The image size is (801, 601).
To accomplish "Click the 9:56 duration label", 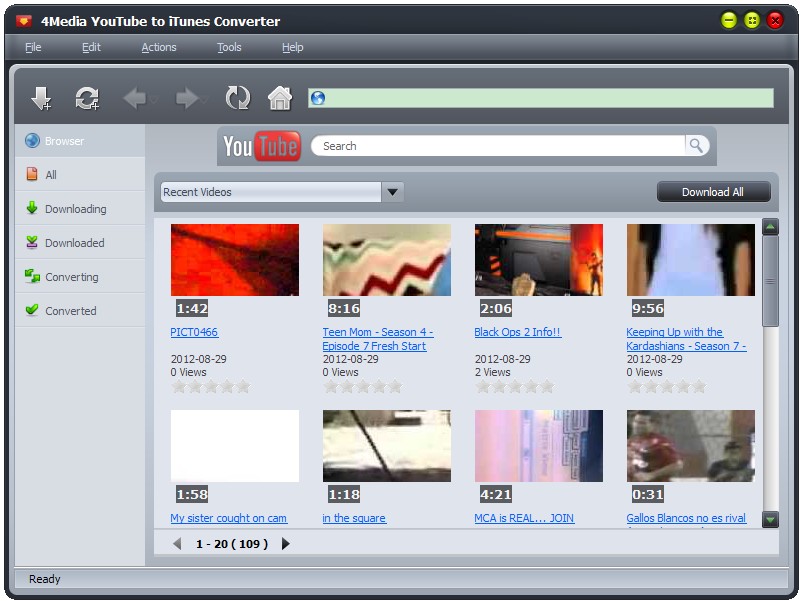I will 648,308.
